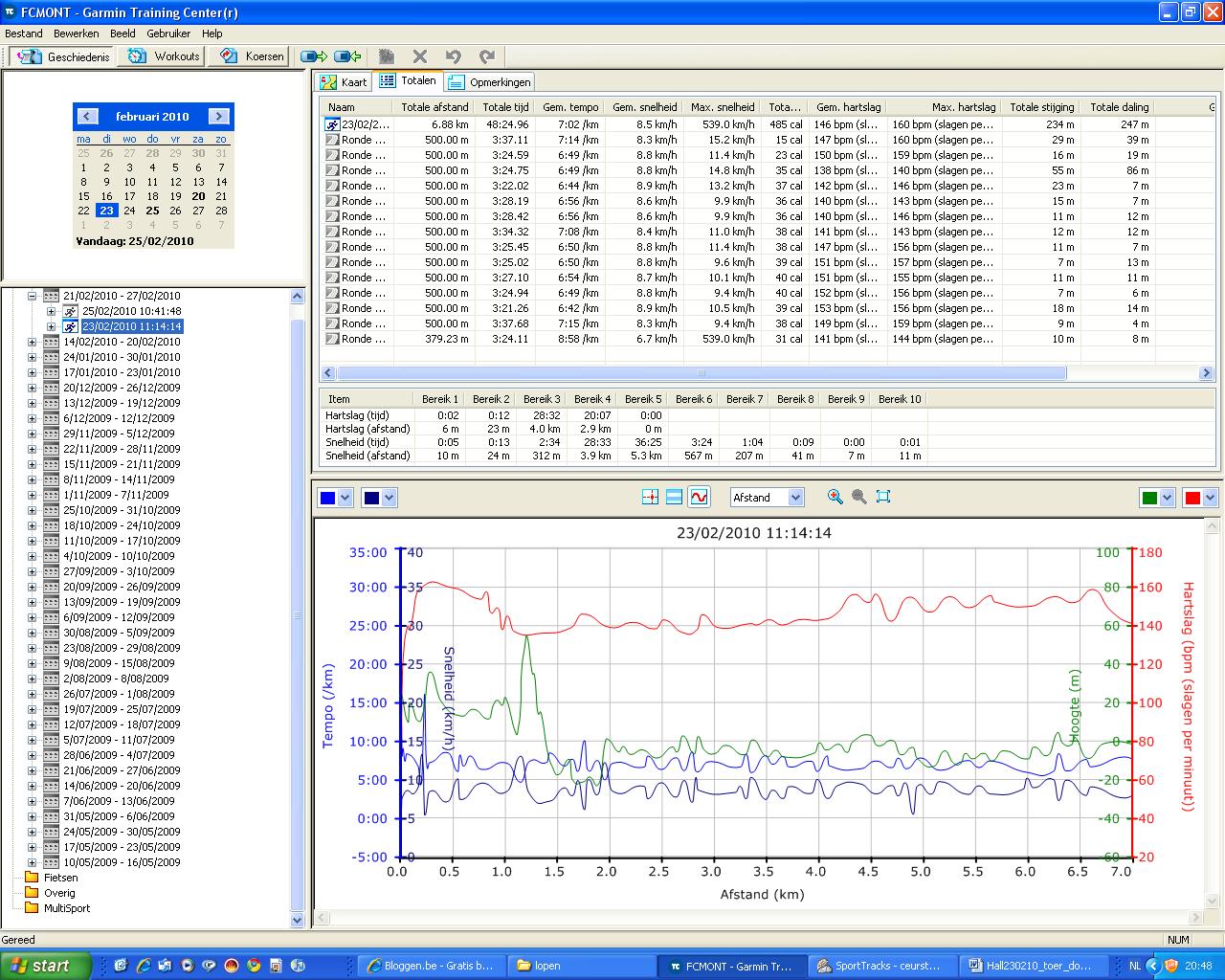
Task: Sort by Gem. hartslag column header
Action: (849, 107)
